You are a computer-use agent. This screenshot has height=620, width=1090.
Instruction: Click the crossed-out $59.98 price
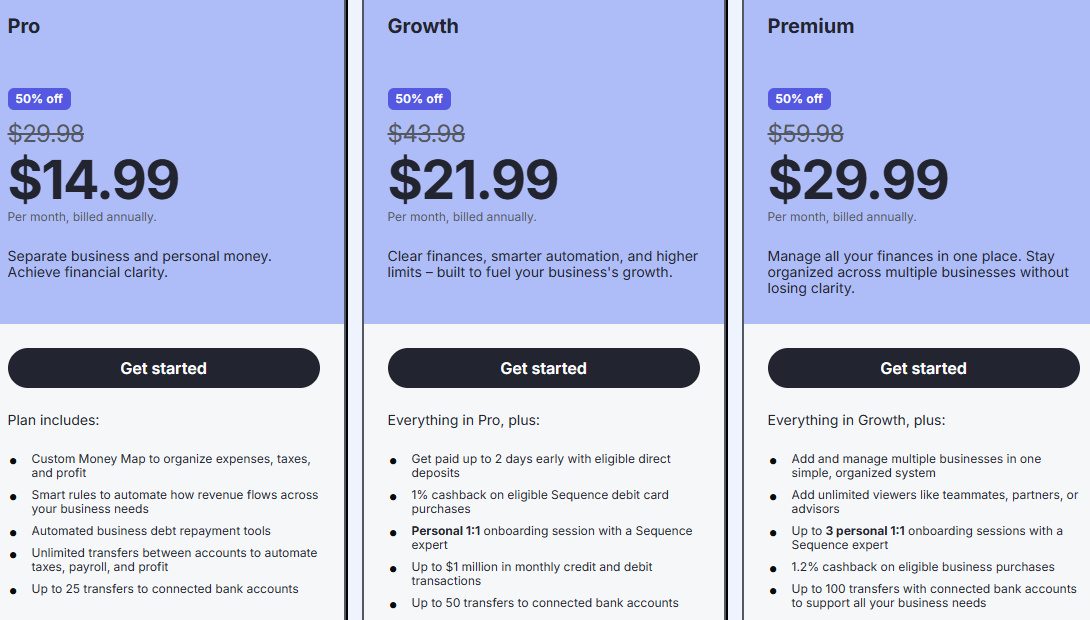point(805,133)
